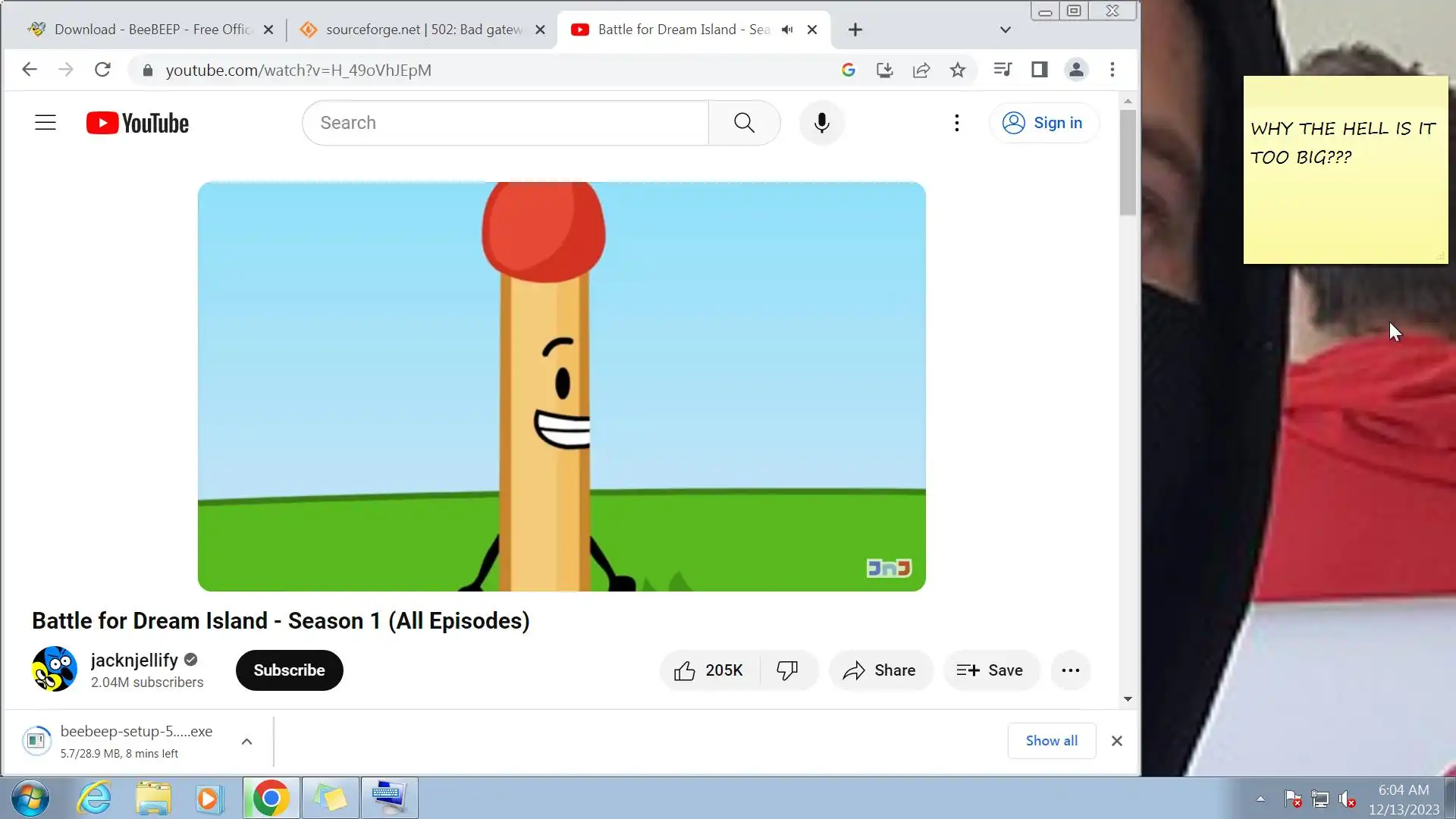Bookmark this page with the star icon

click(958, 70)
